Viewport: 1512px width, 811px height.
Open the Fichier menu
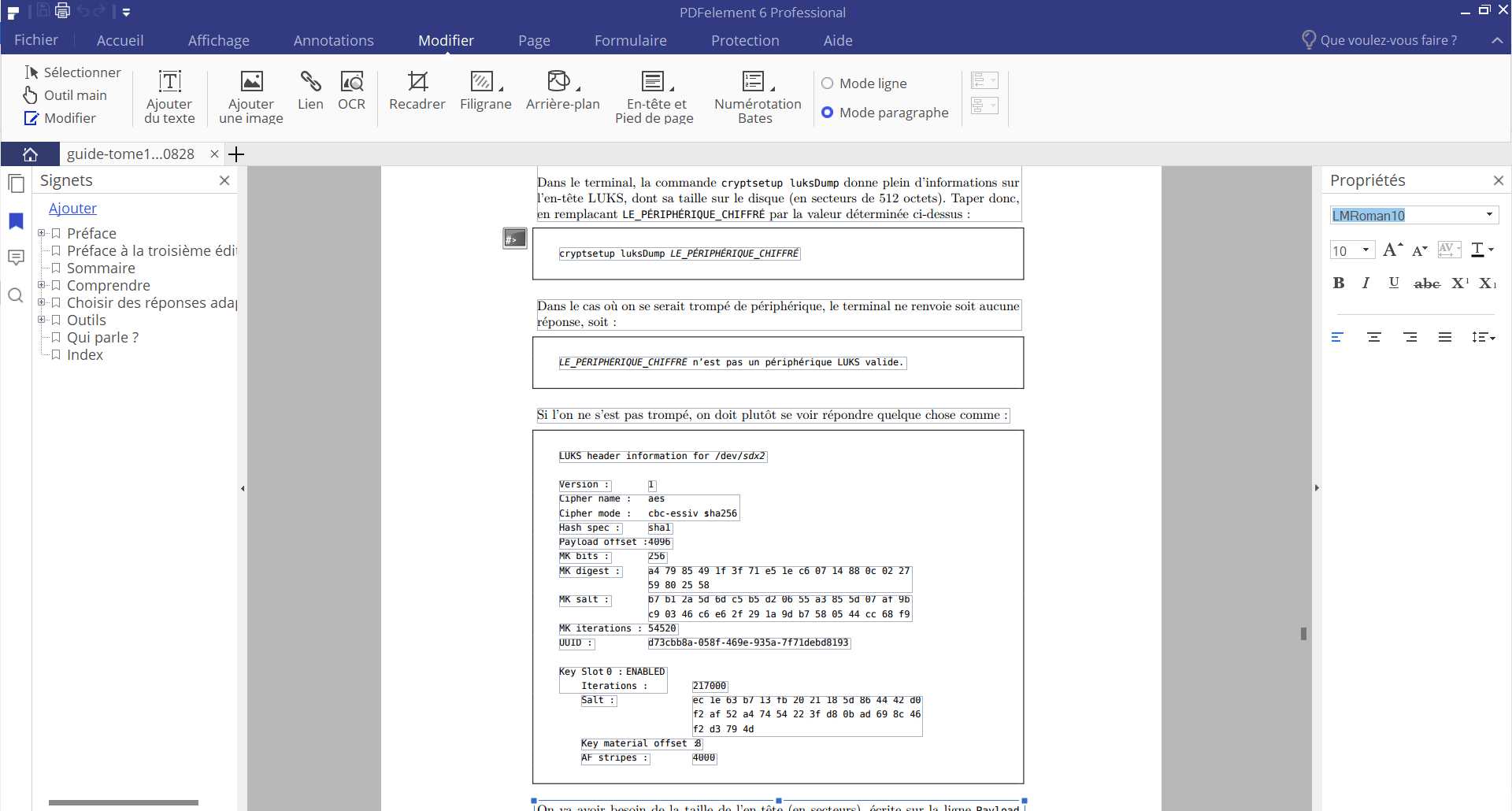tap(36, 40)
